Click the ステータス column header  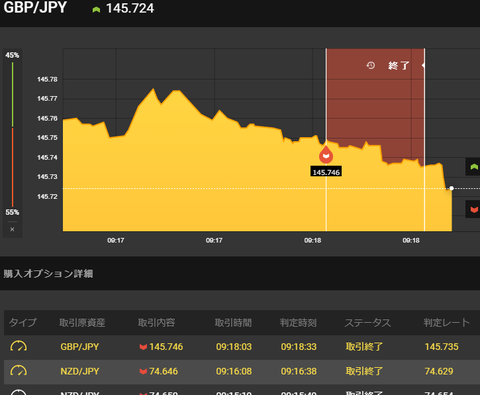coord(368,323)
